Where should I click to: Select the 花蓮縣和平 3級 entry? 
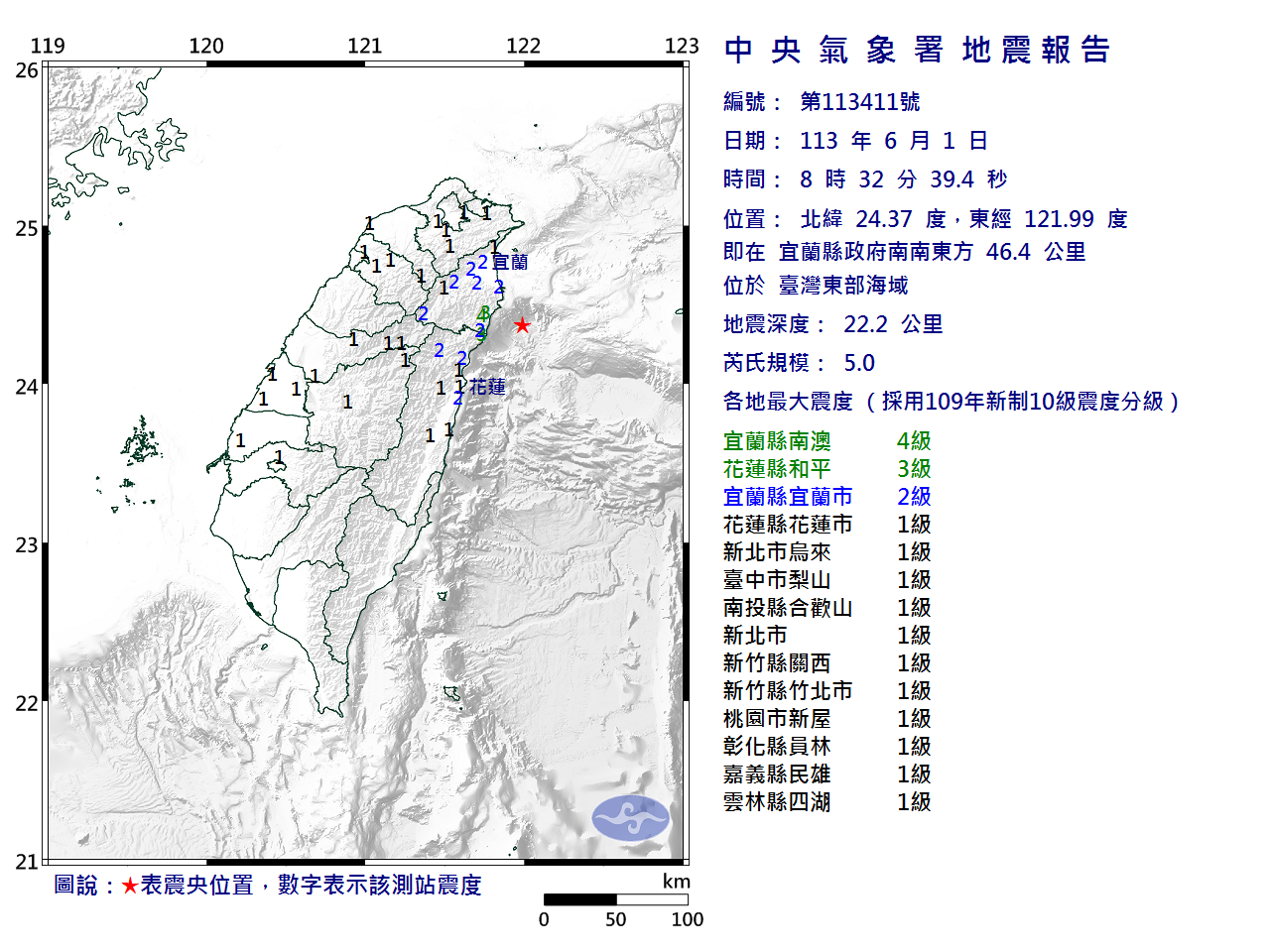pos(826,469)
